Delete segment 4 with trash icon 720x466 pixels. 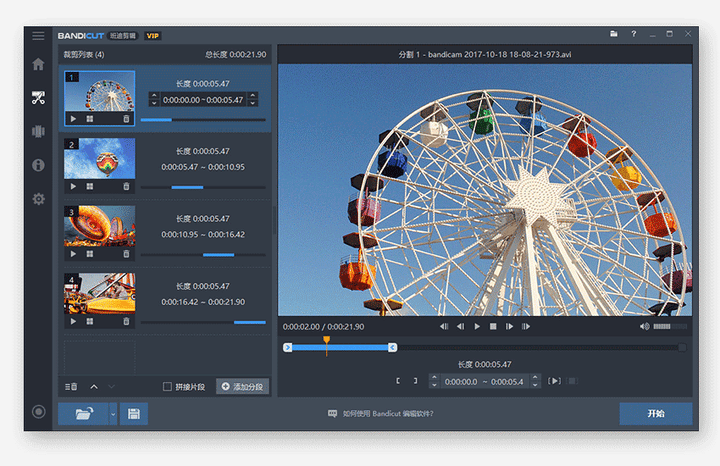click(126, 321)
